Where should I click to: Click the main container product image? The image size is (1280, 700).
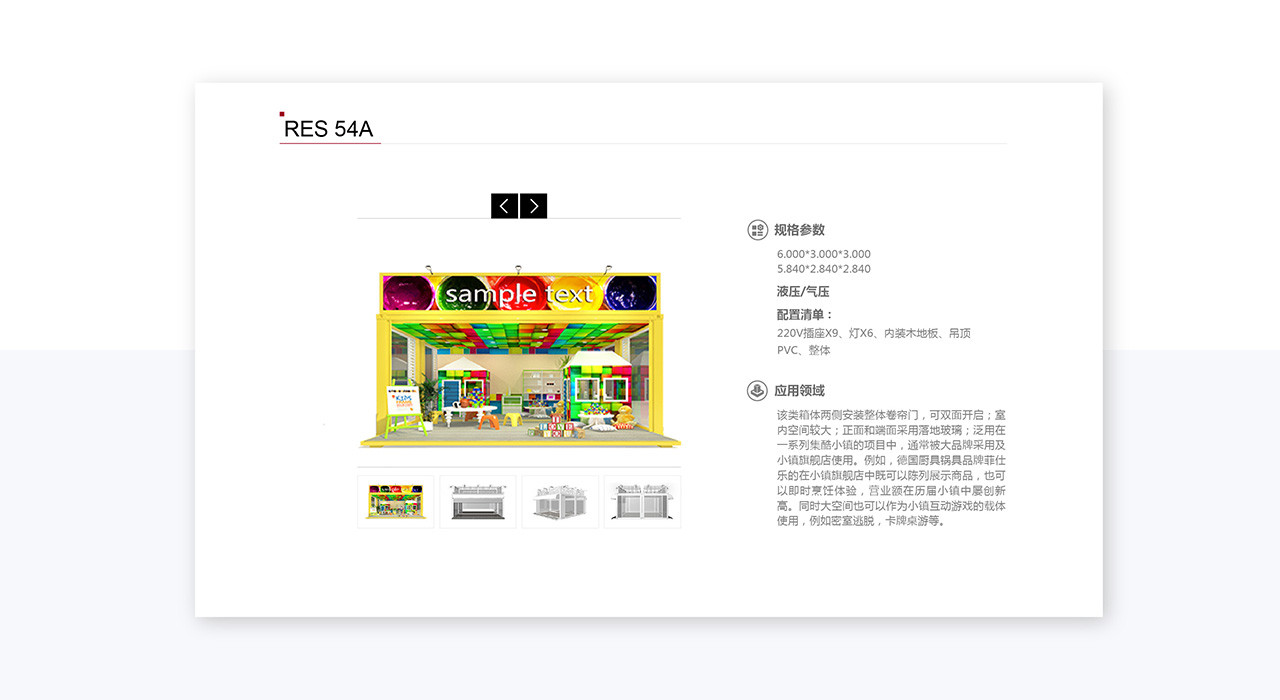pyautogui.click(x=519, y=358)
